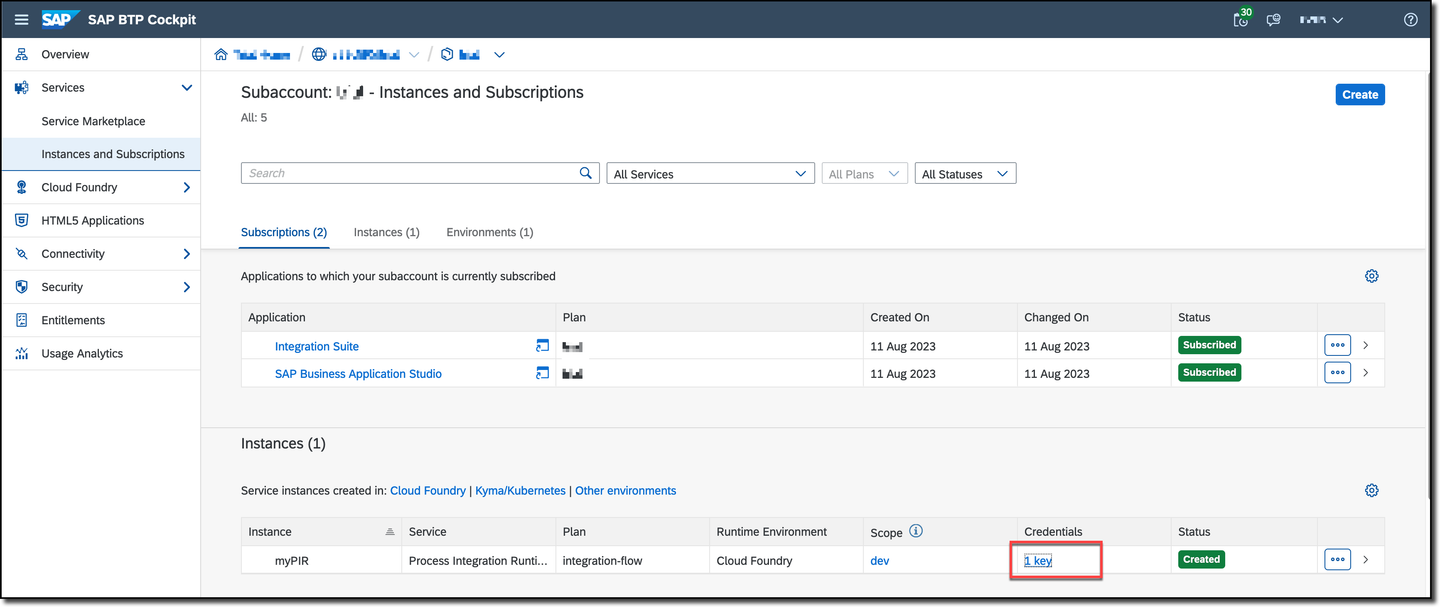The height and width of the screenshot is (607, 1440).
Task: Expand the Security menu chevron
Action: pyautogui.click(x=186, y=287)
